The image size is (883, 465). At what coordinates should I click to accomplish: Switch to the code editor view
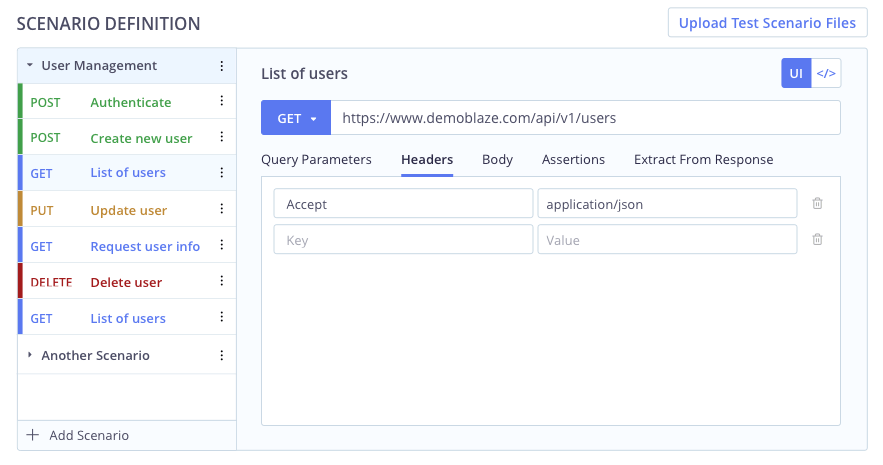click(x=826, y=74)
